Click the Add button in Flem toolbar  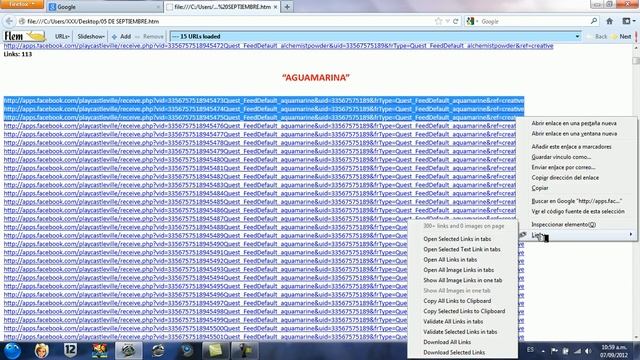(121, 36)
